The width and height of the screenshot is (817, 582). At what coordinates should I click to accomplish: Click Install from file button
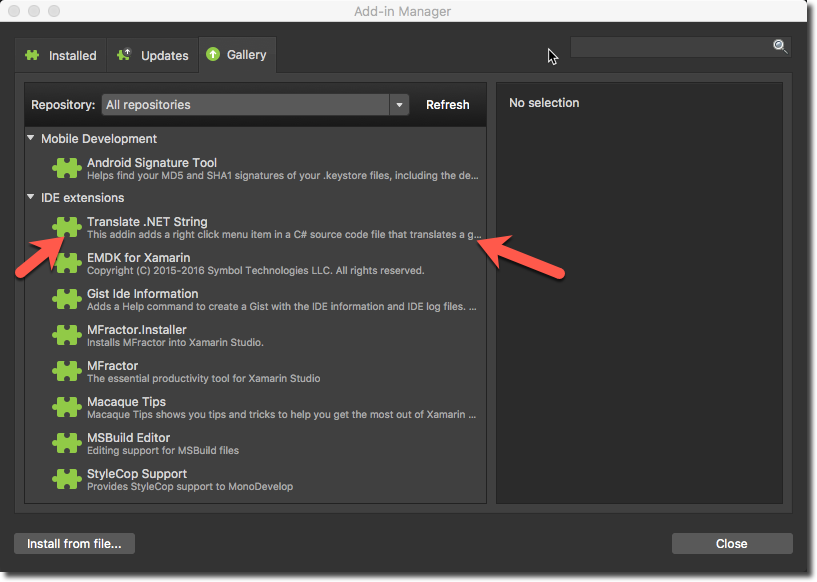coord(74,543)
